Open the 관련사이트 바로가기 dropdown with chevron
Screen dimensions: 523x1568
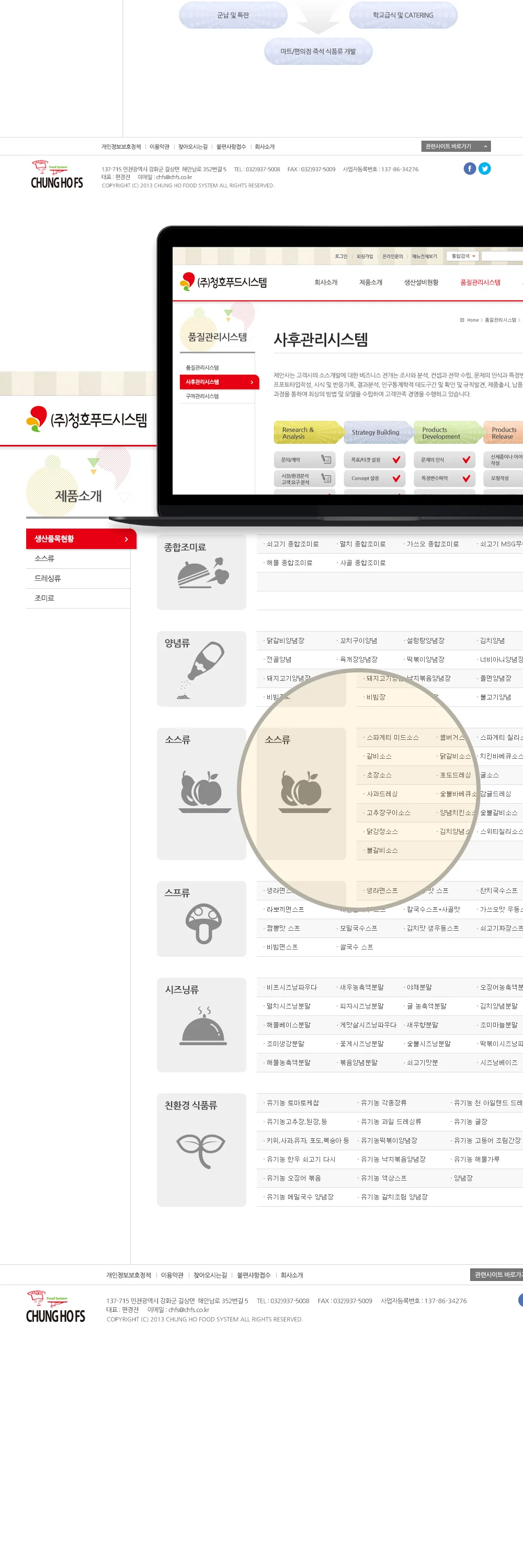tap(456, 146)
